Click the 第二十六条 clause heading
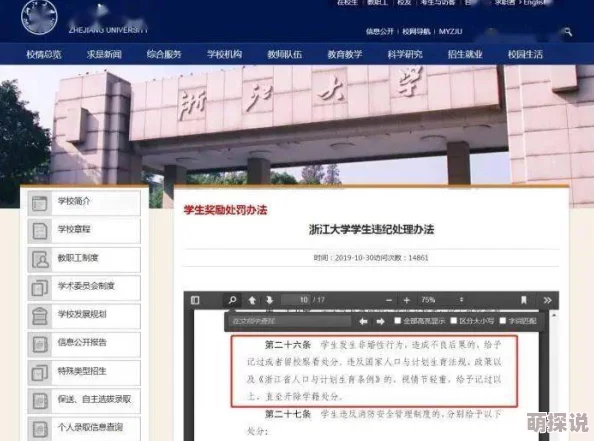 point(288,345)
